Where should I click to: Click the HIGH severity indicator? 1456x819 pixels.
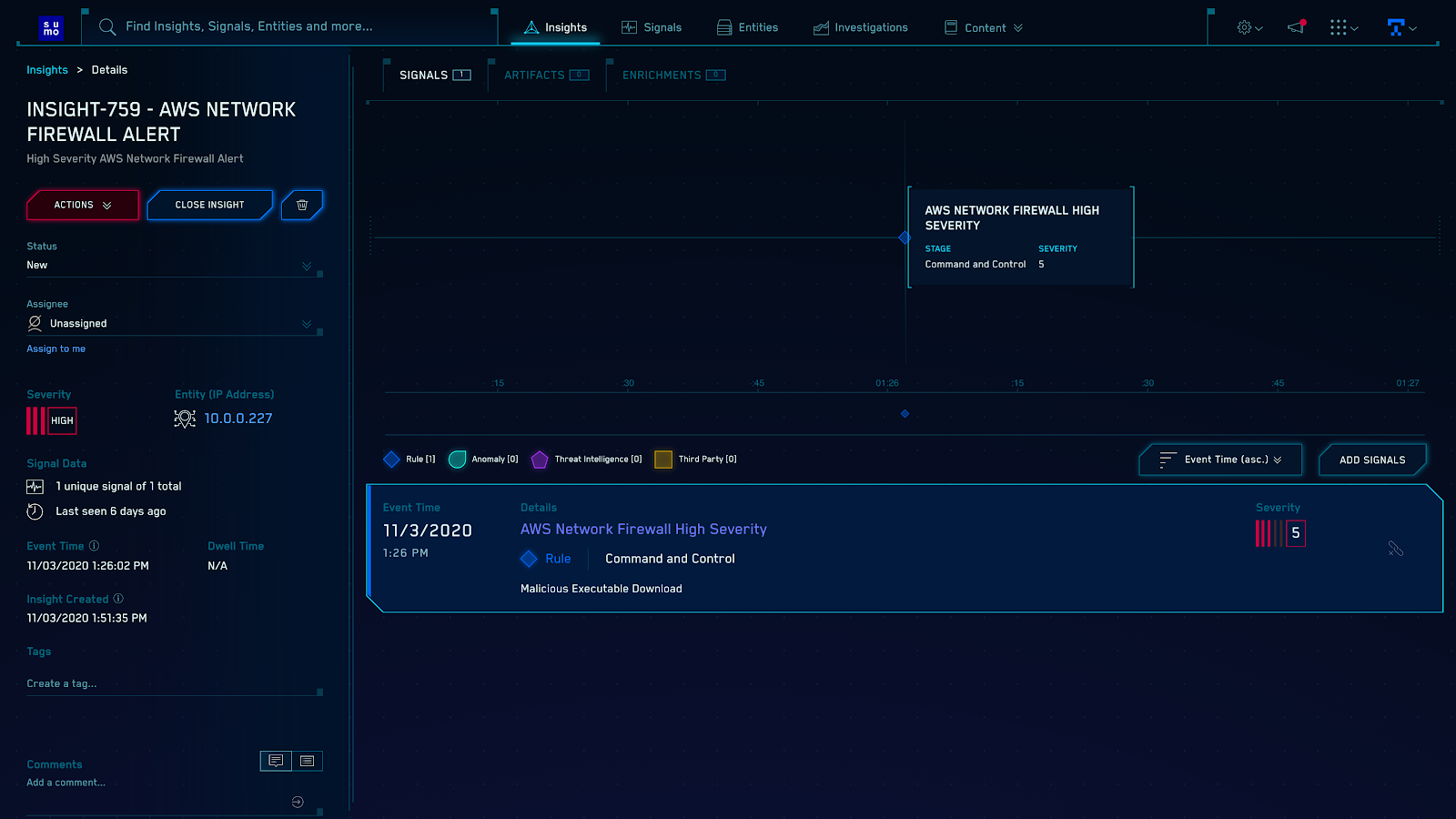pos(51,420)
